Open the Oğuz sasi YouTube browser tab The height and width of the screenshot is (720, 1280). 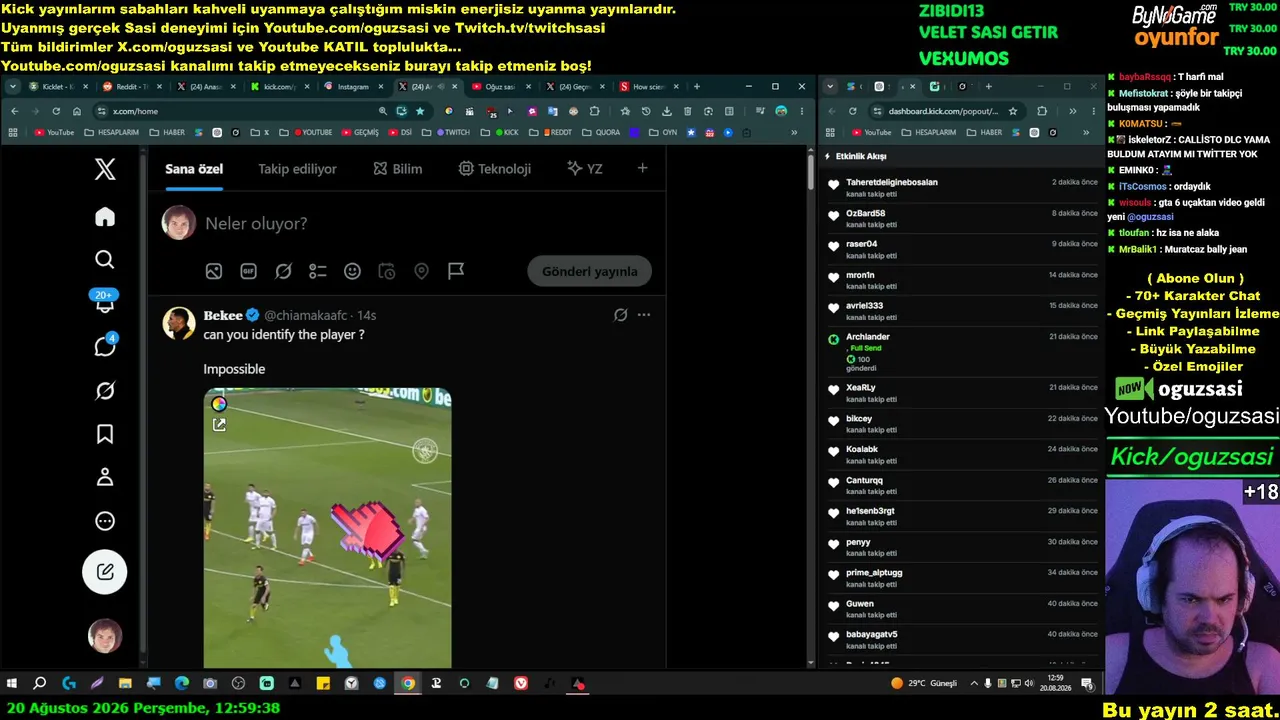502,87
